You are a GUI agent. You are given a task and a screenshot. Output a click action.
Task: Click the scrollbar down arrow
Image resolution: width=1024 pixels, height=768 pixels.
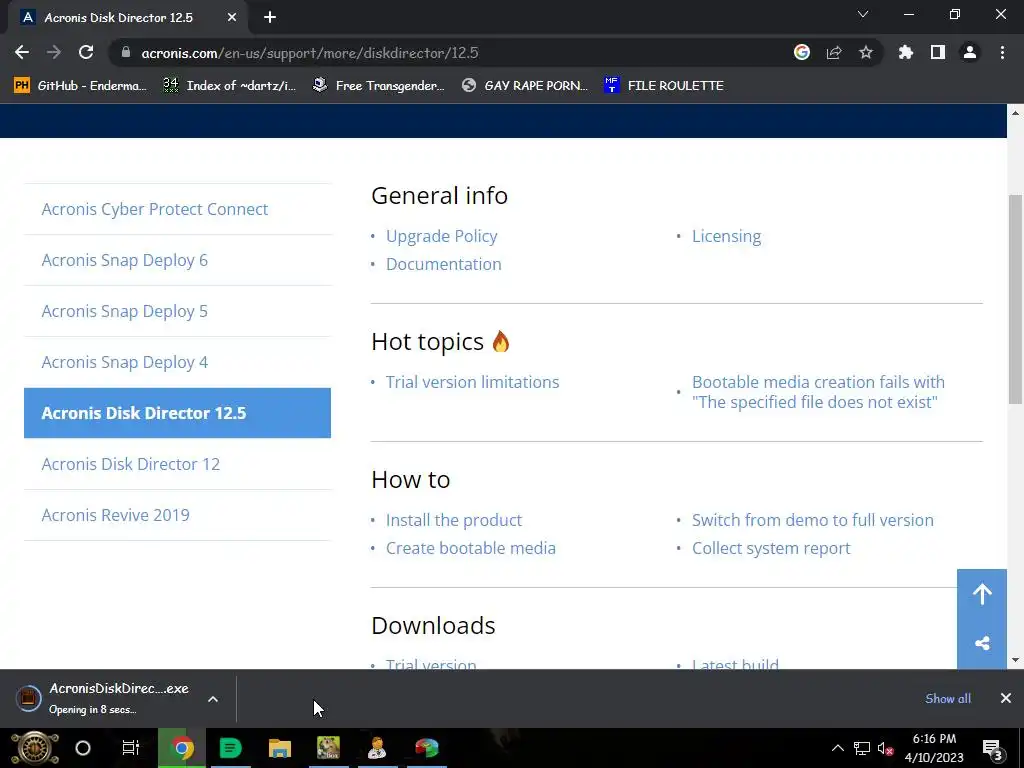(1016, 660)
